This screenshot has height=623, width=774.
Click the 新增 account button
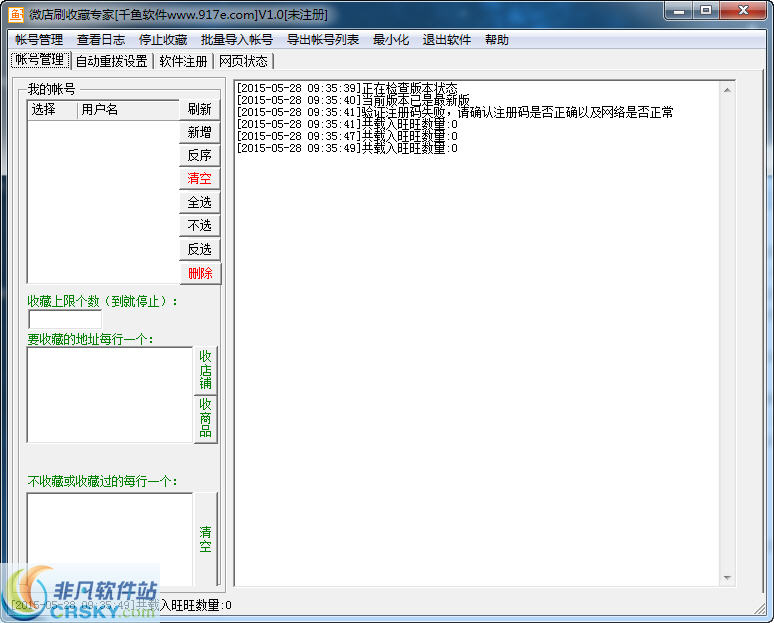click(199, 132)
